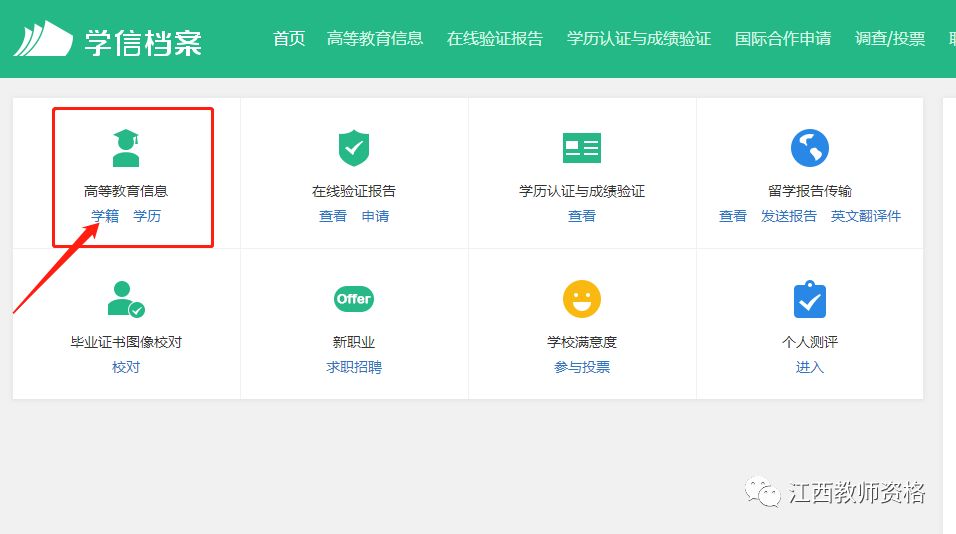
Task: Click the 申请 link
Action: pyautogui.click(x=375, y=216)
